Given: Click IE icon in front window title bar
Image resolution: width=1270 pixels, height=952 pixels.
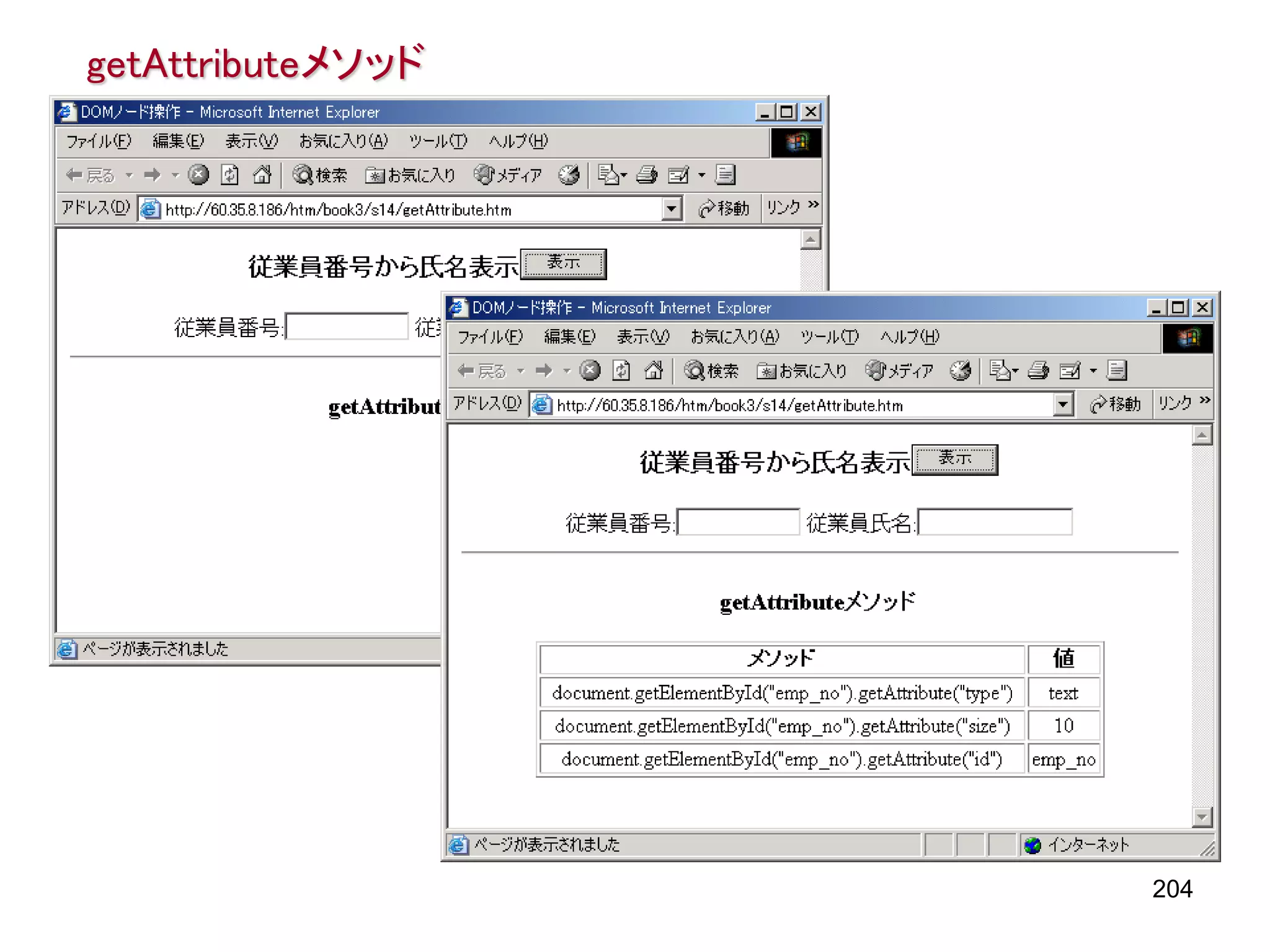Looking at the screenshot, I should coord(458,307).
